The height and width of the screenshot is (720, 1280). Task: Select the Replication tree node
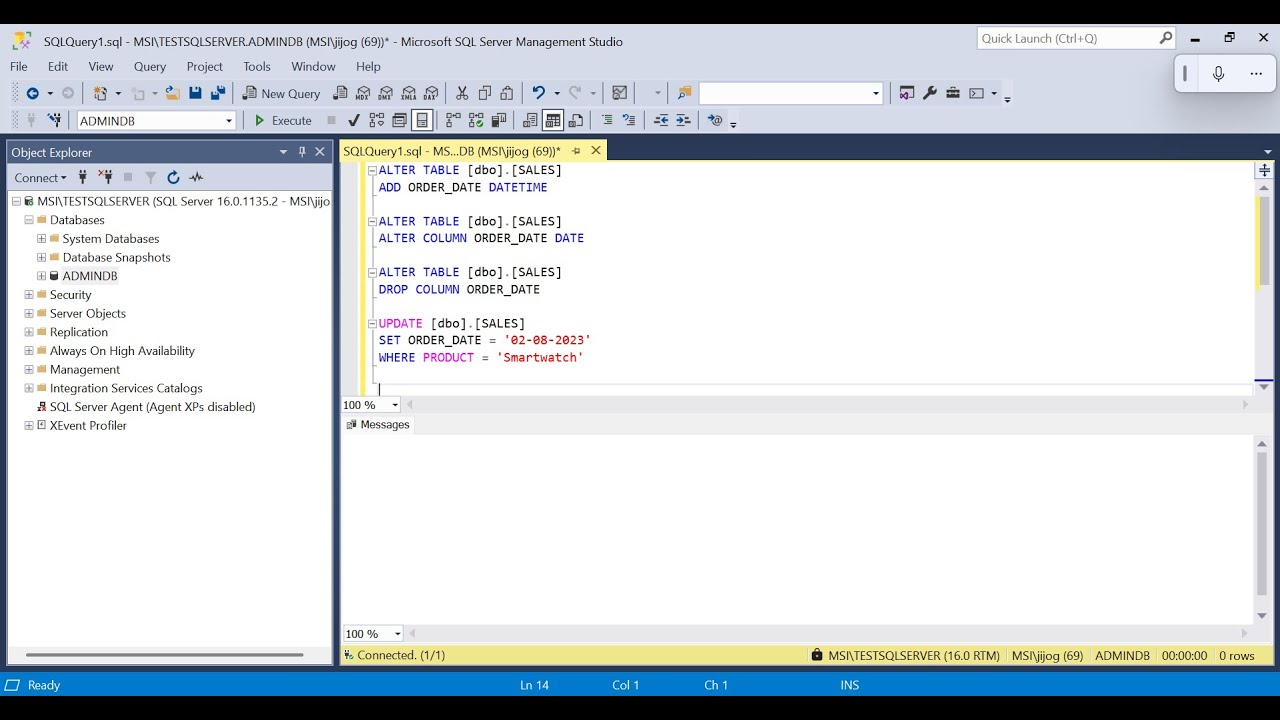click(x=79, y=332)
